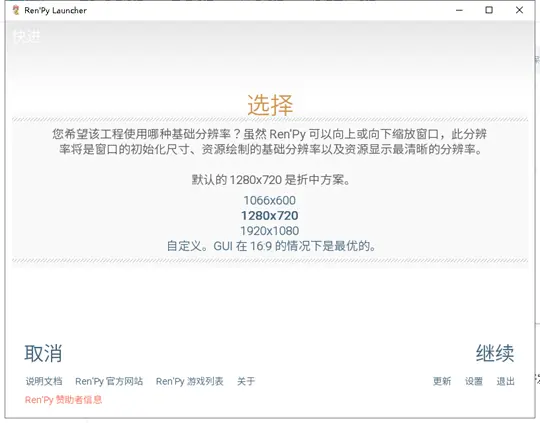Select the 自定义 custom resolution option
This screenshot has height=423, width=540.
(271, 246)
